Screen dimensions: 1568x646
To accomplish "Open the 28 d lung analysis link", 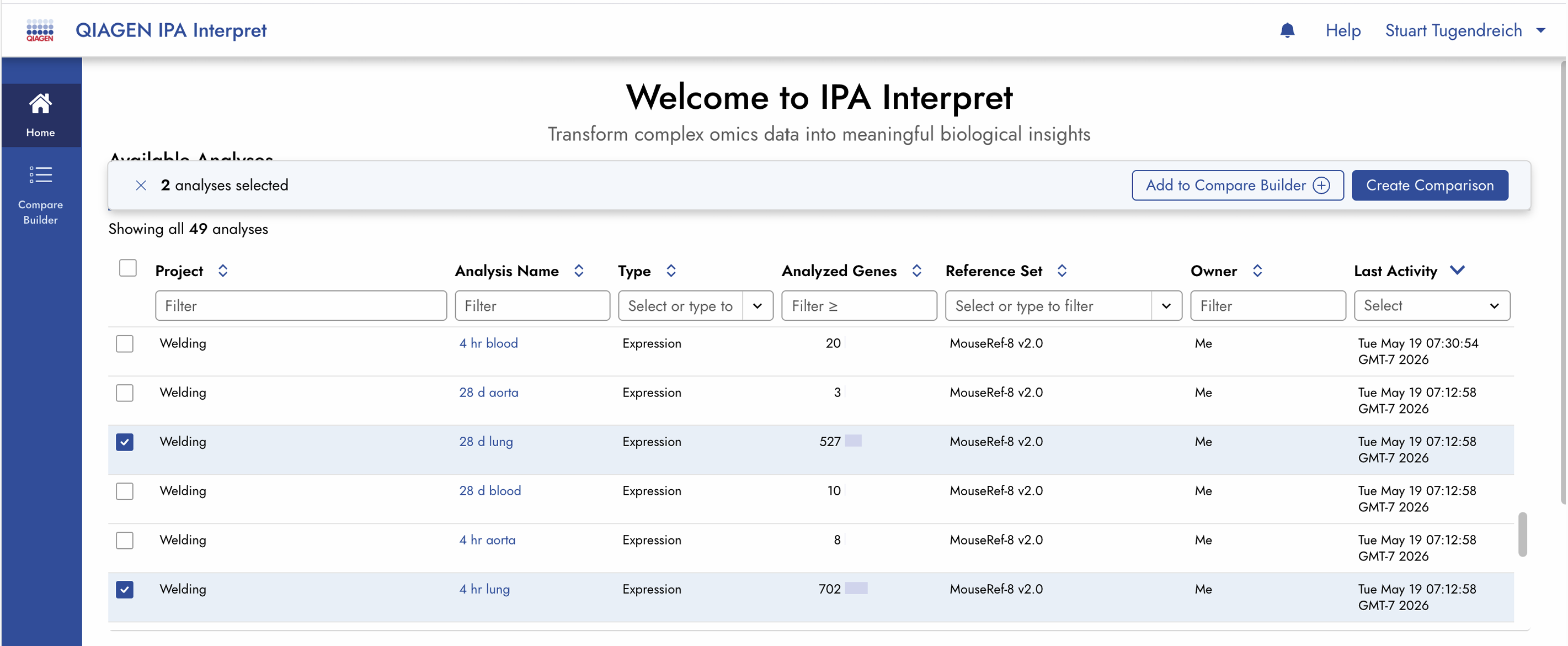I will (486, 441).
